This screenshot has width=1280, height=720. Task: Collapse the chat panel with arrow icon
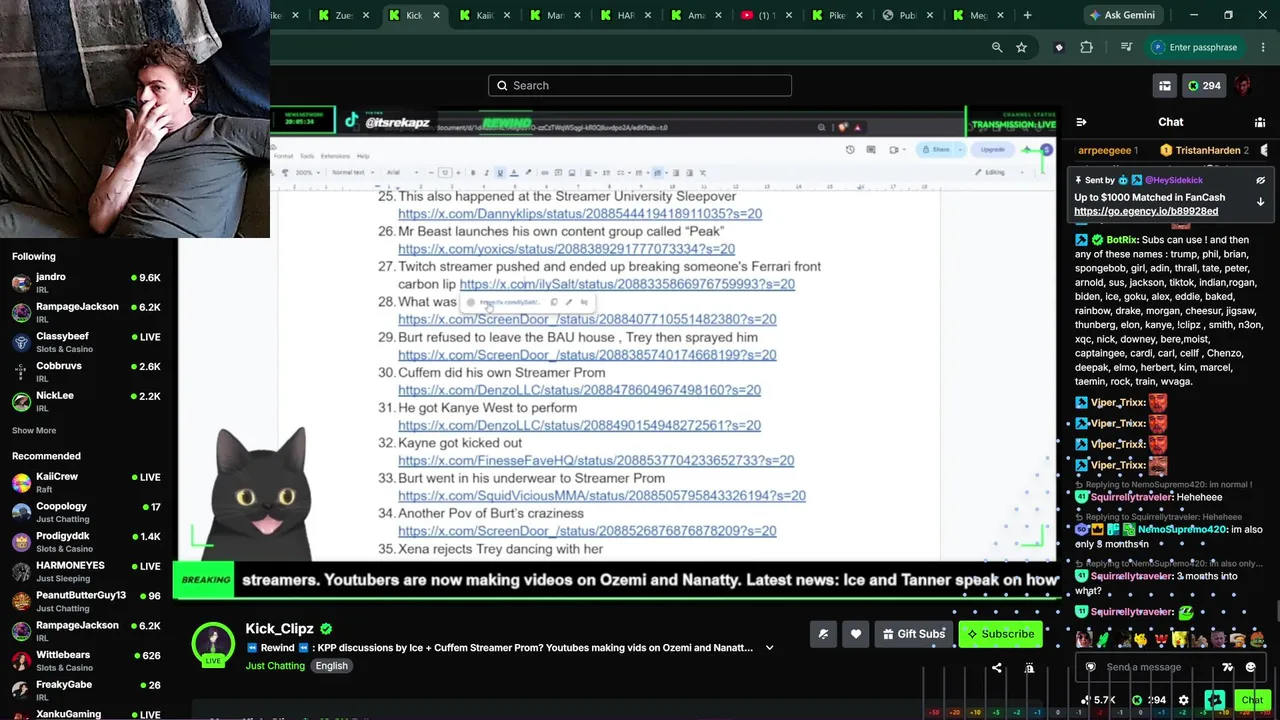coord(1081,122)
